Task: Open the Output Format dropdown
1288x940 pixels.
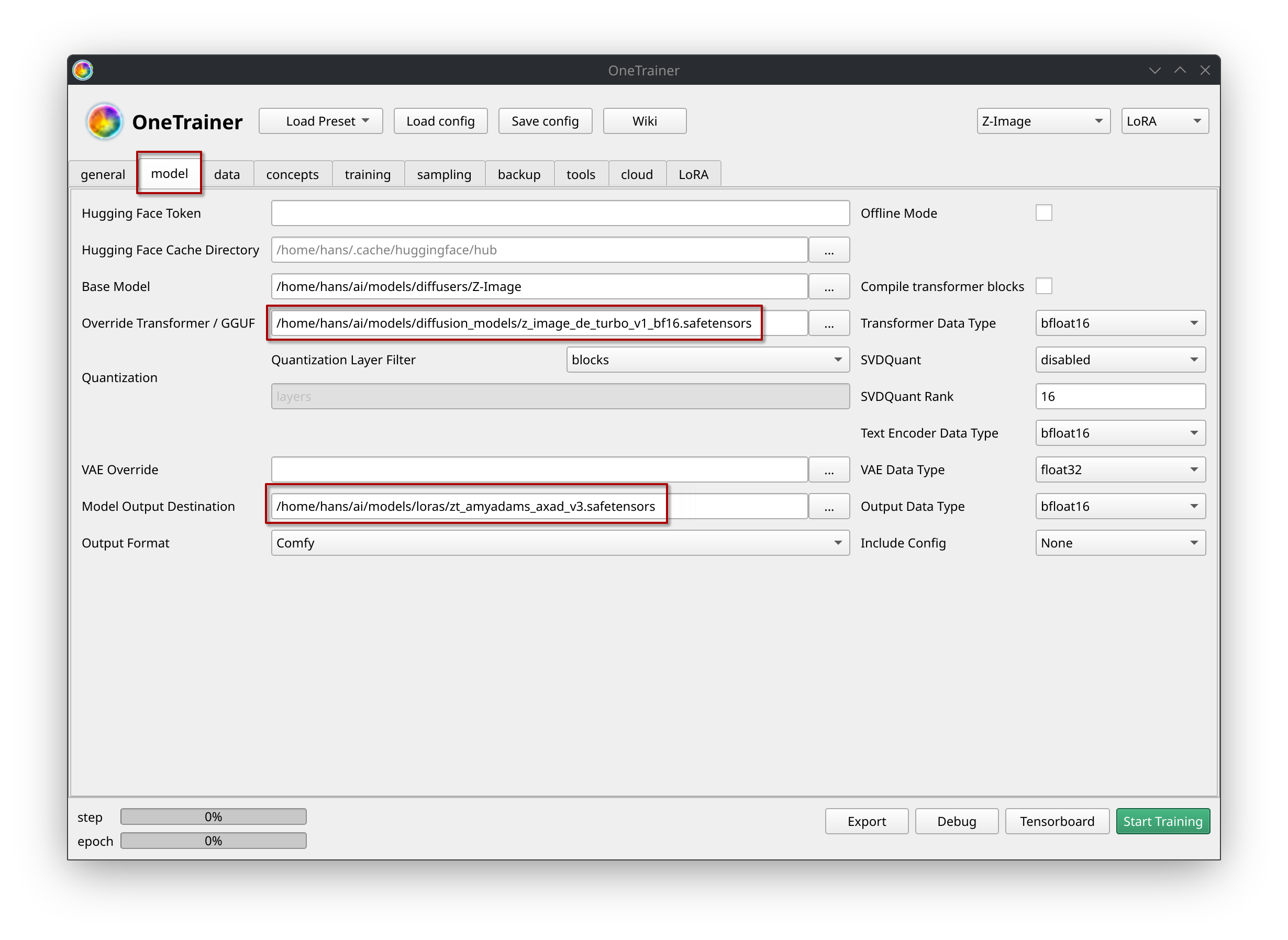Action: [560, 543]
